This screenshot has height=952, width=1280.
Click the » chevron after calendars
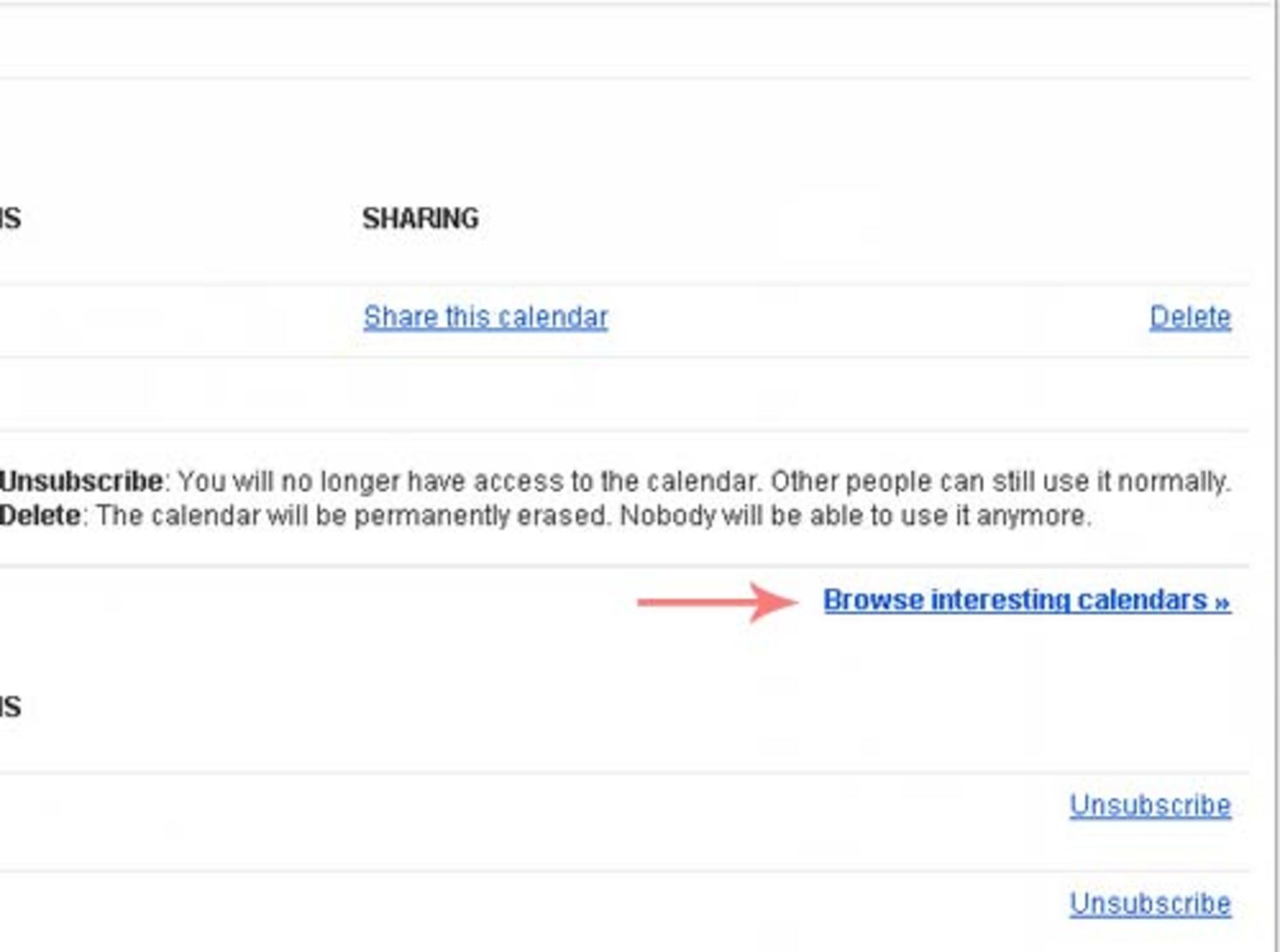coord(1222,601)
